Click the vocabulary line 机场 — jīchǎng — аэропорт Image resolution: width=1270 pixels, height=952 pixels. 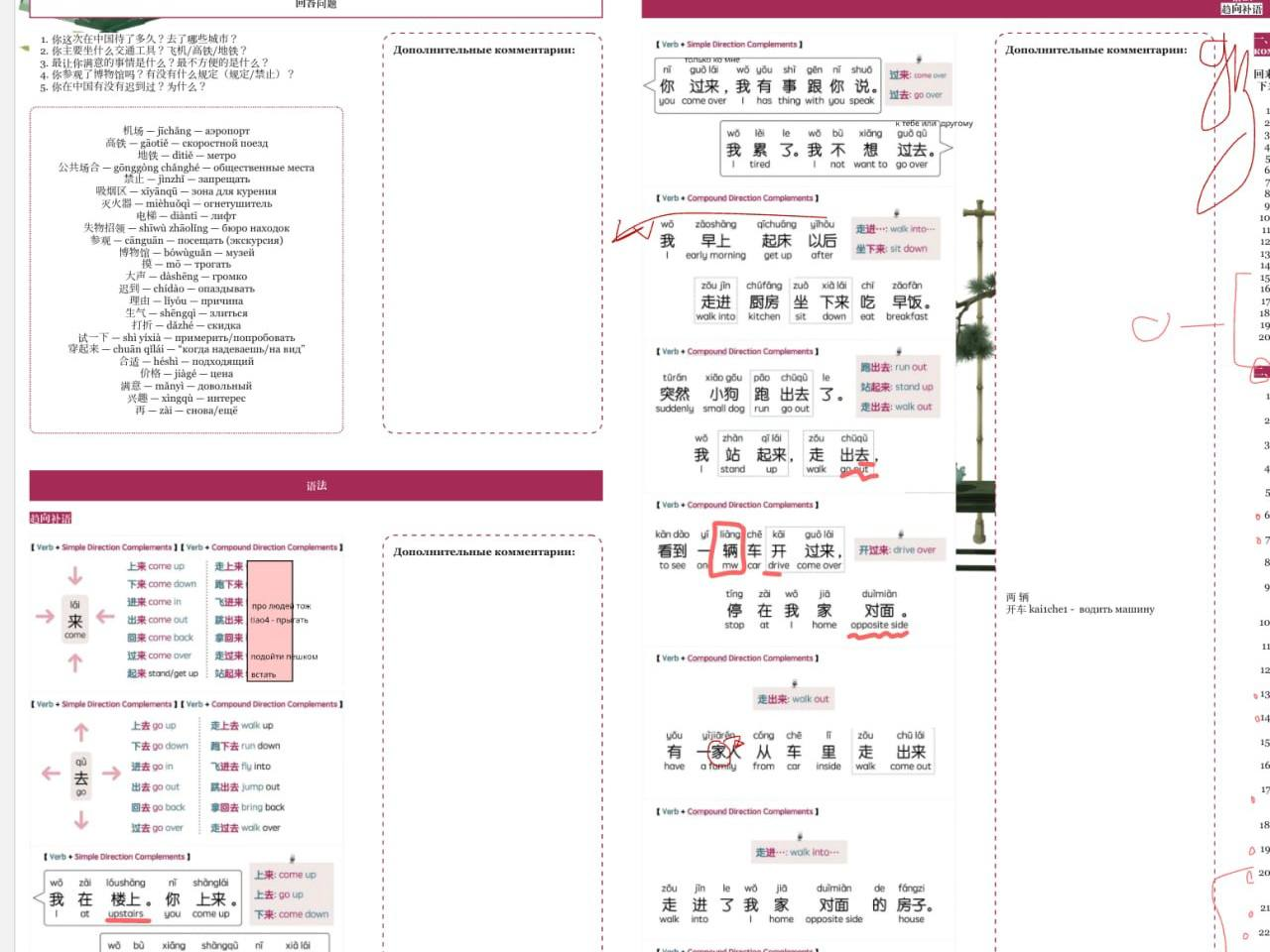click(x=187, y=131)
